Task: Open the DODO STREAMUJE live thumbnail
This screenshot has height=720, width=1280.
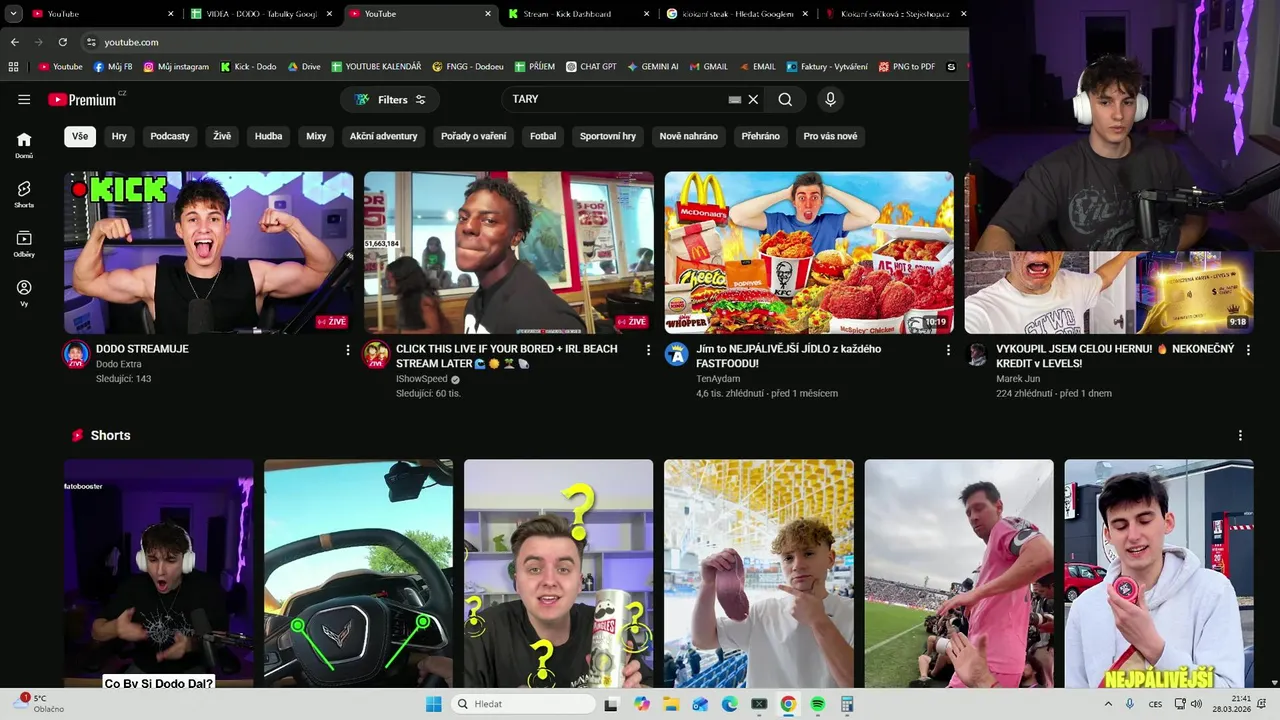Action: (x=208, y=252)
